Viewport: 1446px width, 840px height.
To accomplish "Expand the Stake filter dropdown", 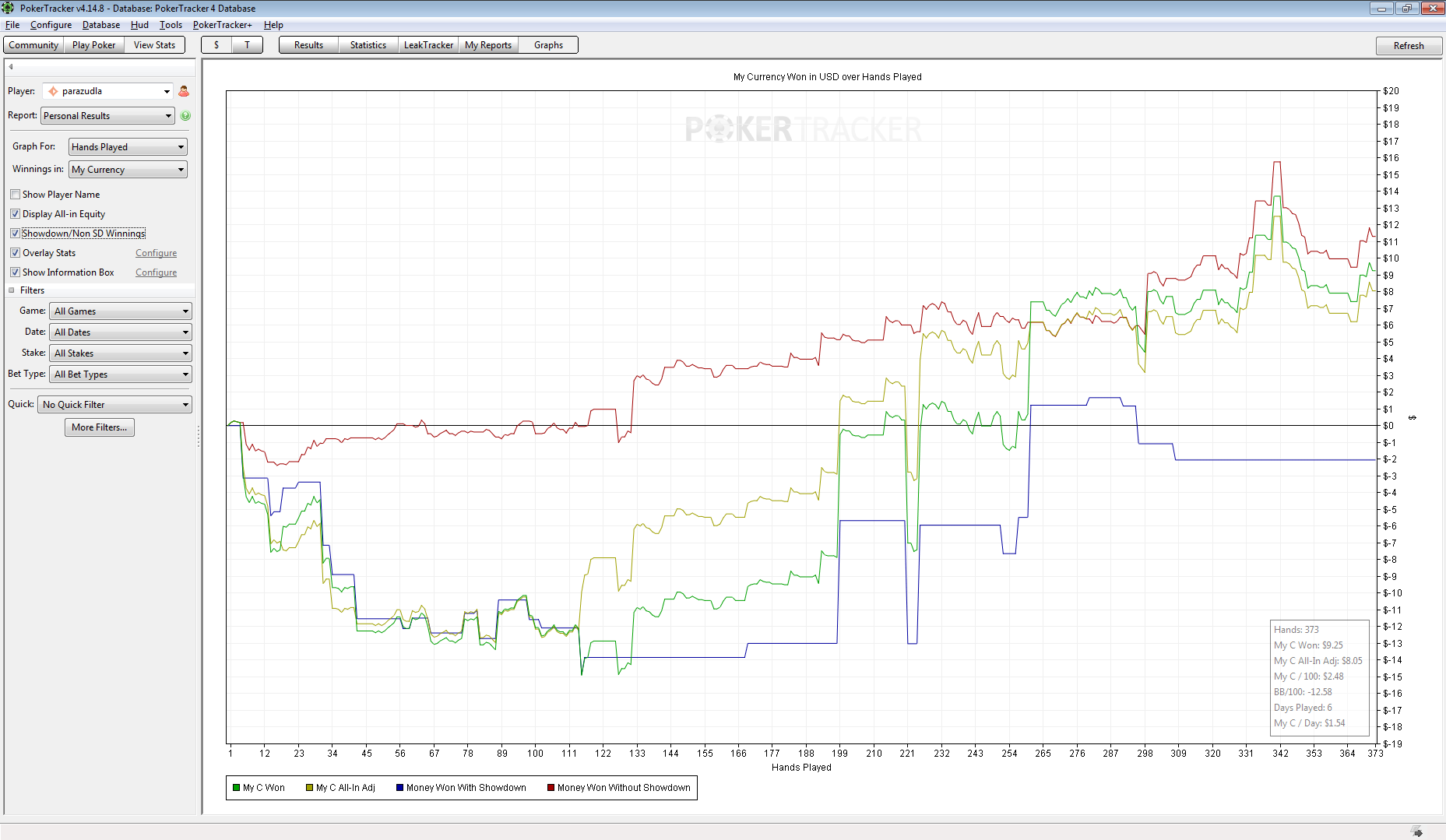I will click(121, 353).
